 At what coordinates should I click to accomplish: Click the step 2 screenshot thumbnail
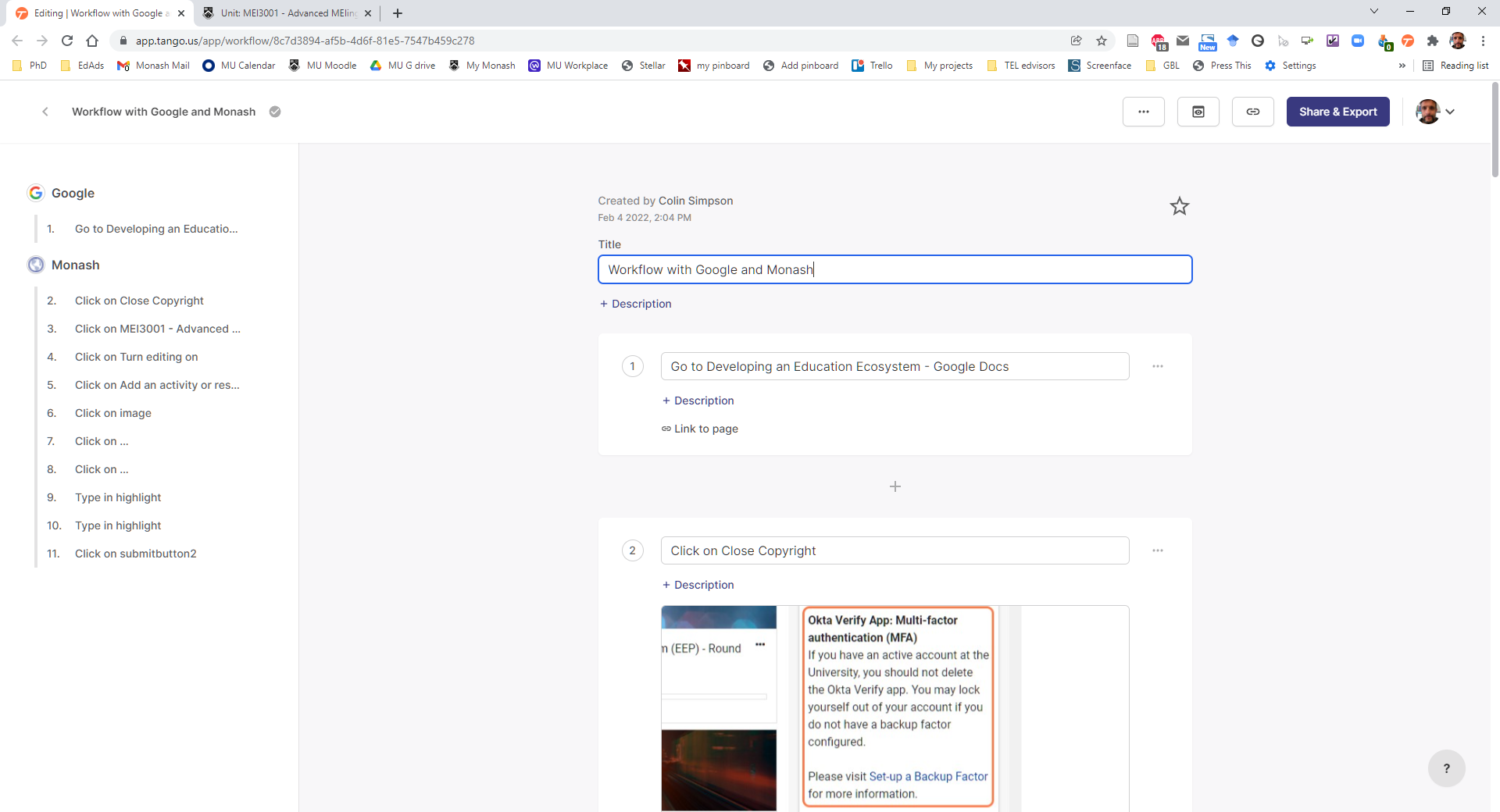pos(895,708)
